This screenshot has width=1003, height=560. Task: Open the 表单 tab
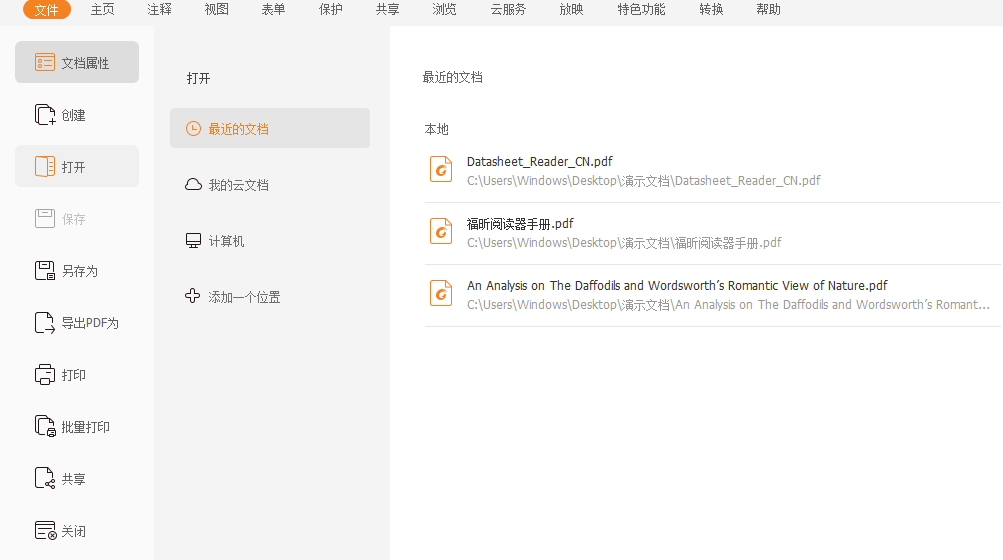273,10
